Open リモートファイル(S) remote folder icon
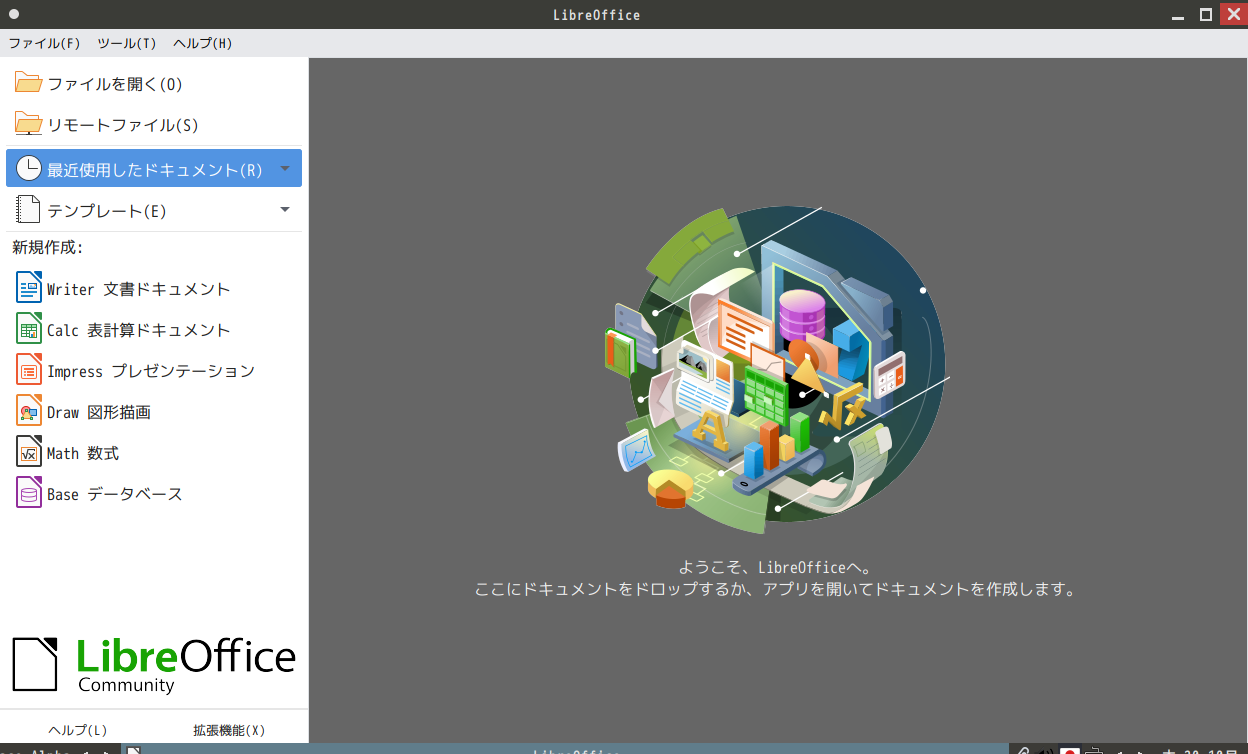 28,124
